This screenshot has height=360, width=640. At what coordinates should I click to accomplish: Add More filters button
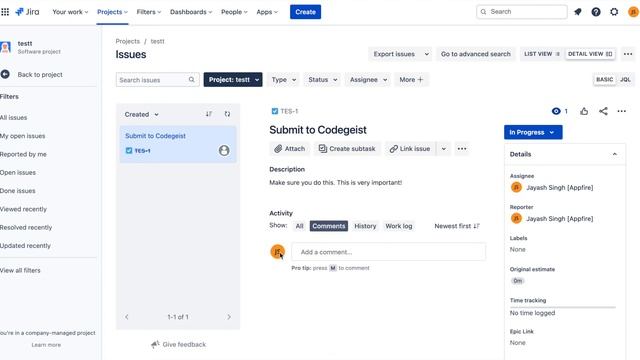(x=411, y=80)
